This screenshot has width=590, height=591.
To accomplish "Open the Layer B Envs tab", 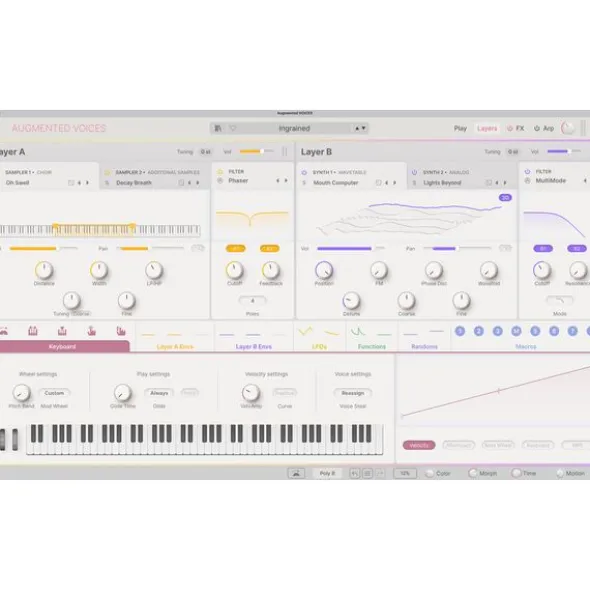I will [x=253, y=337].
